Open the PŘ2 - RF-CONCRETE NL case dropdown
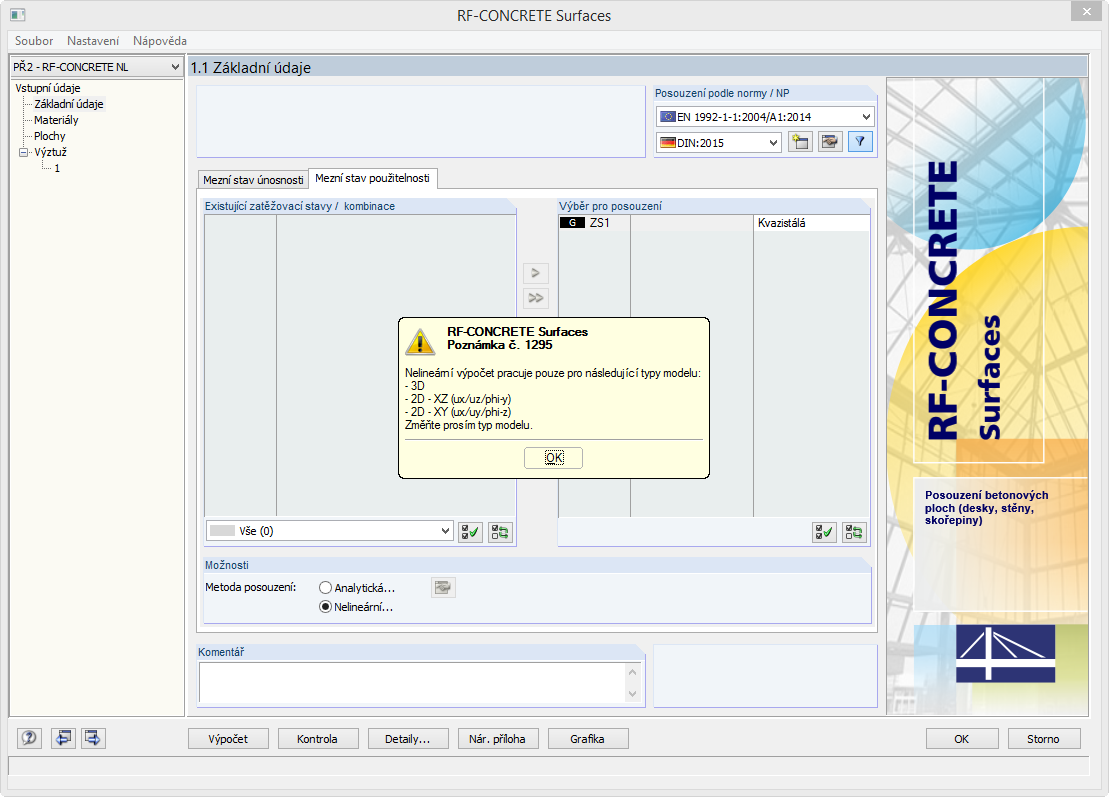 tap(97, 66)
